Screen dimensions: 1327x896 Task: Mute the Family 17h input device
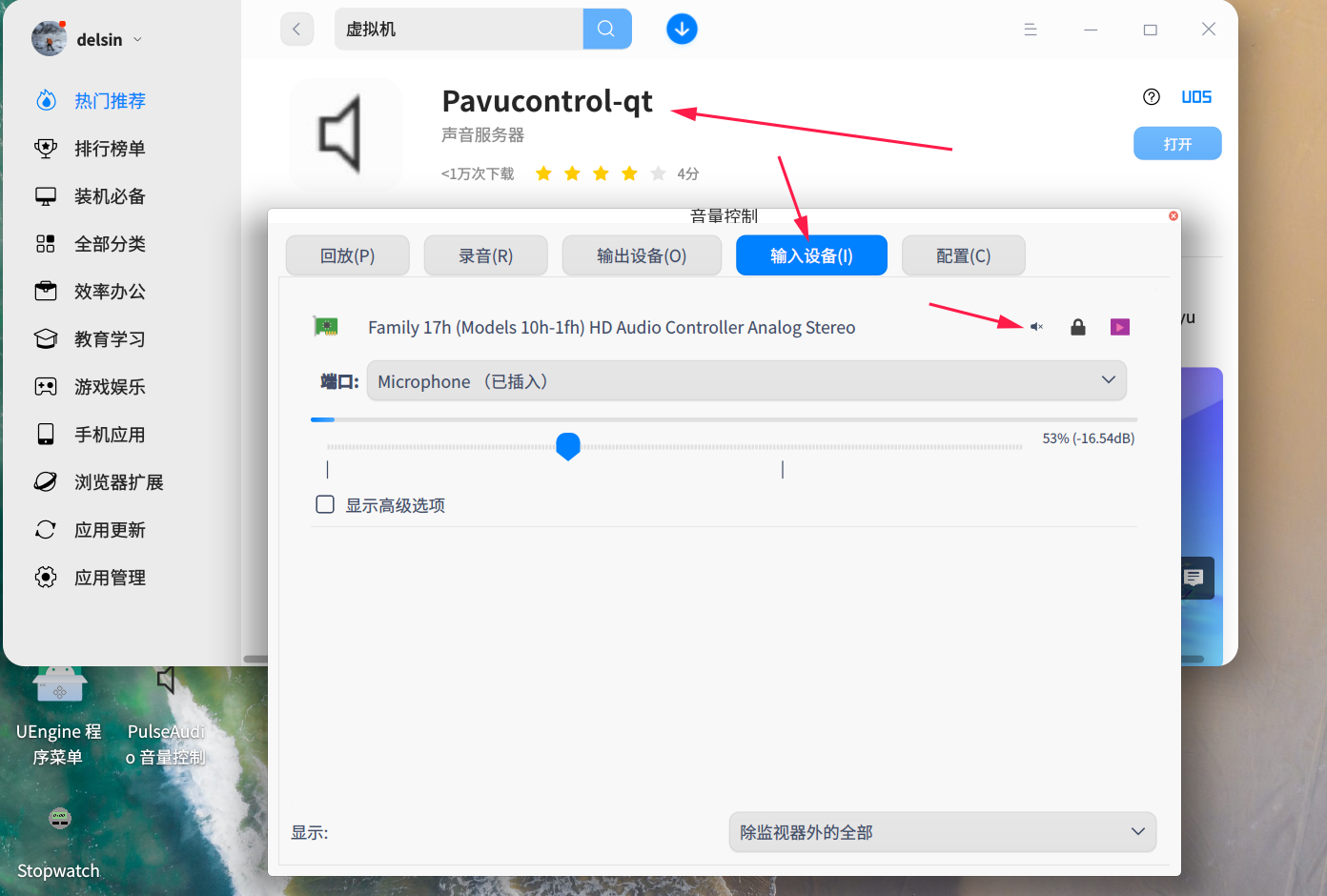pos(1036,326)
